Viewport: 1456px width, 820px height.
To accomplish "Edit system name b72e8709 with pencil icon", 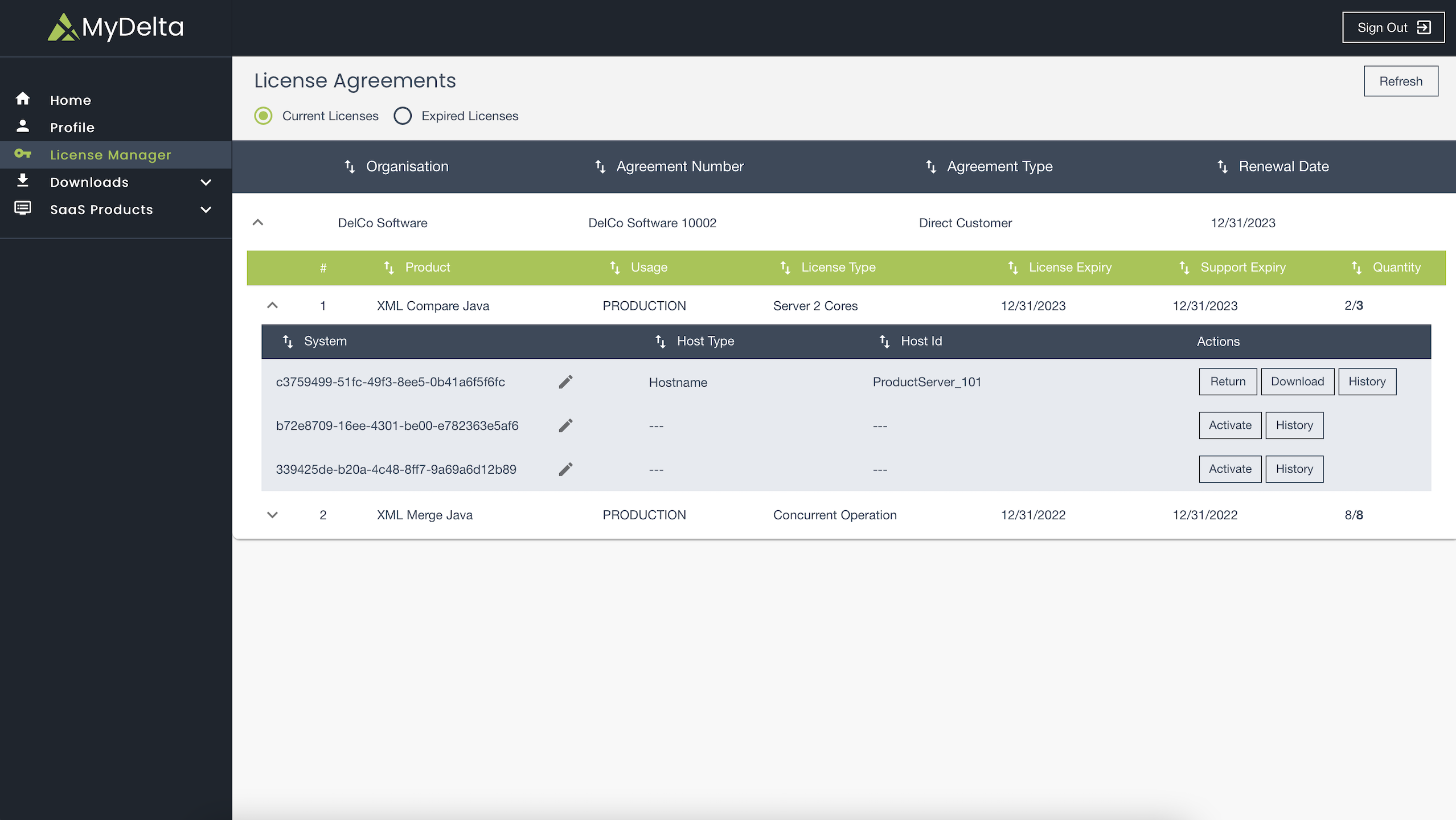I will [x=565, y=426].
